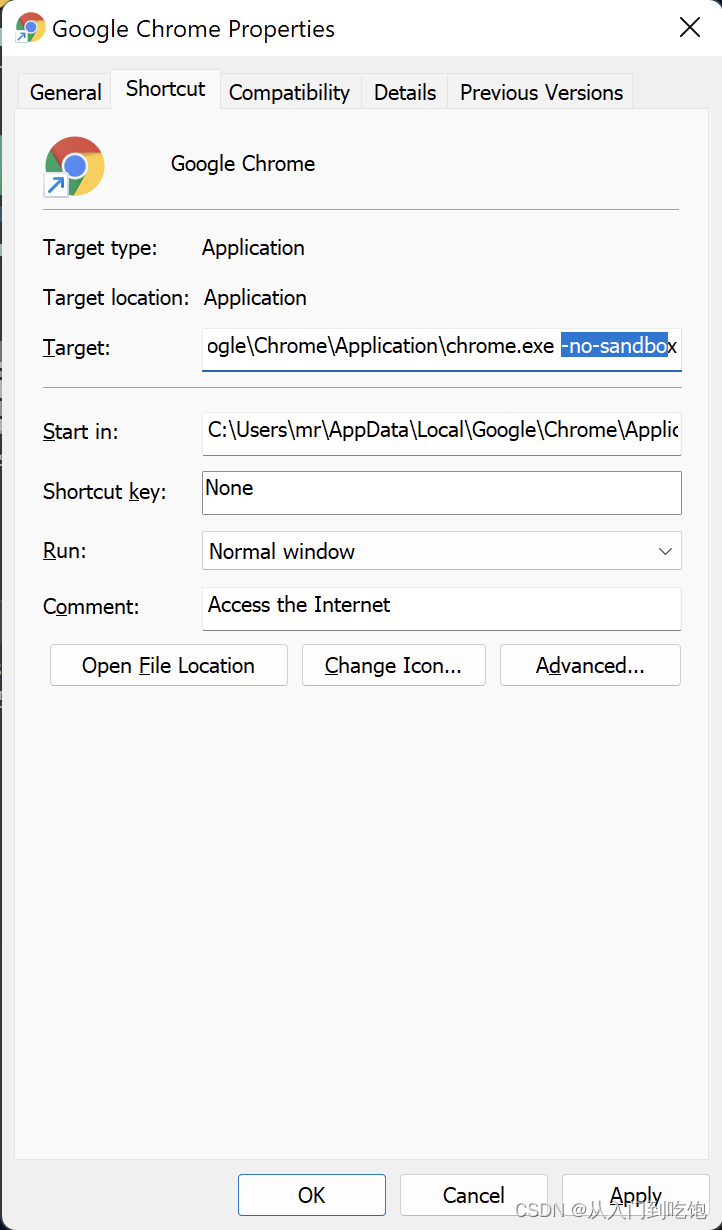Go to the Details tab
This screenshot has height=1230, width=722.
click(405, 92)
